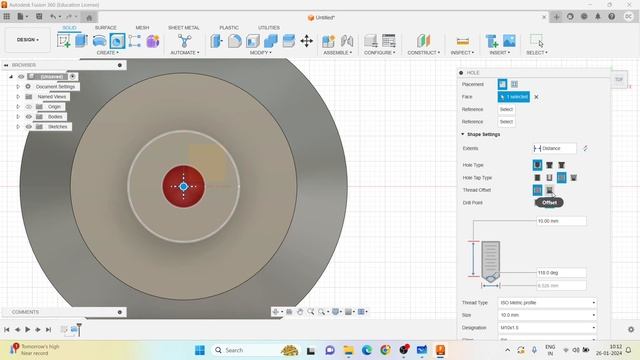
Task: Click the New Component assemble icon
Action: 329,41
